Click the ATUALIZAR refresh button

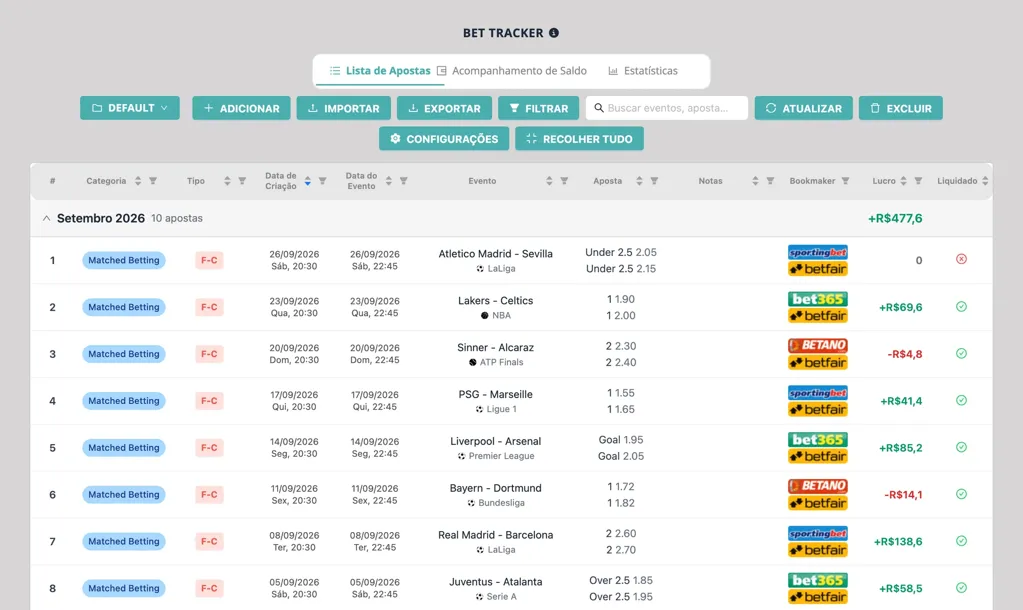(x=804, y=108)
